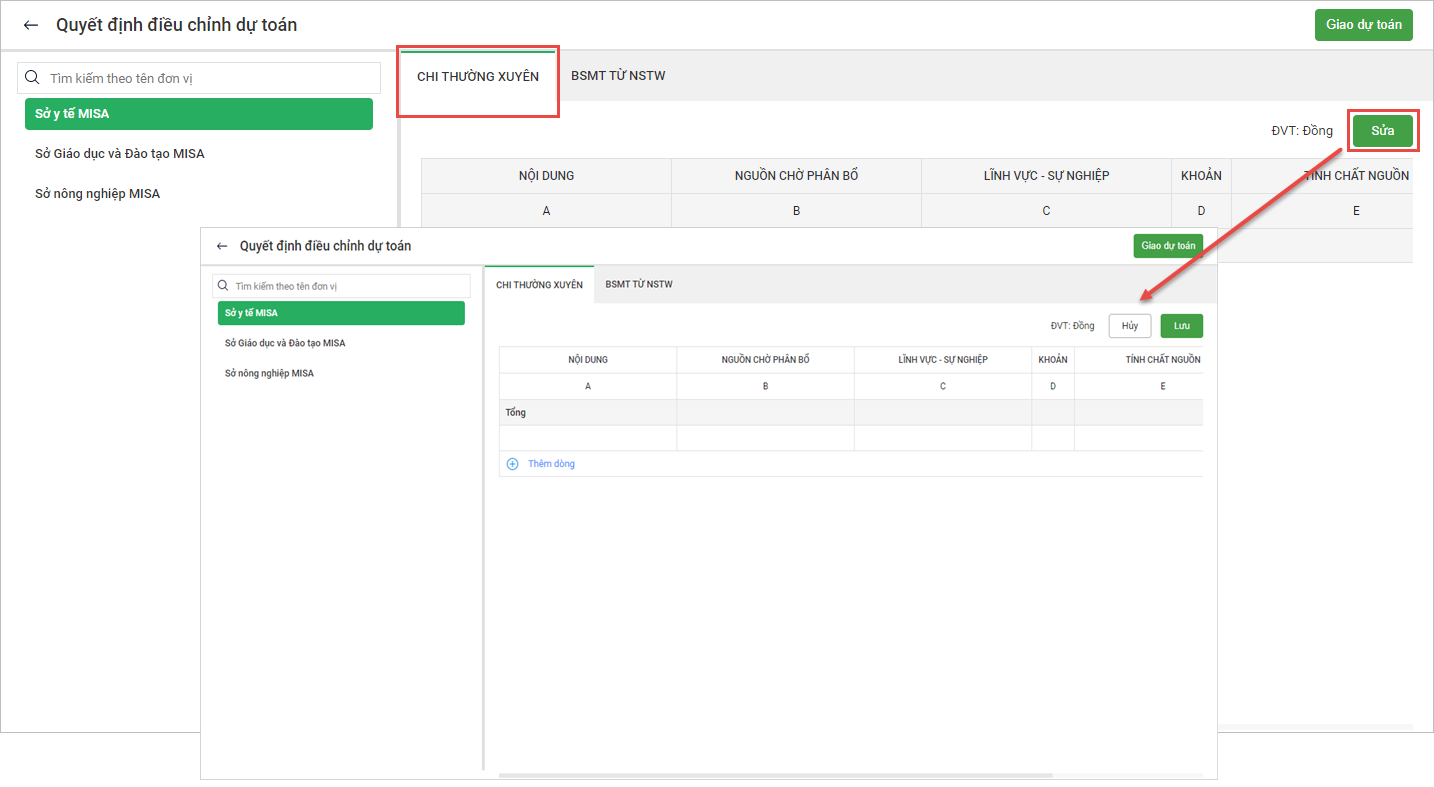Click Giao dự toán in the front window
This screenshot has height=787, width=1434.
pyautogui.click(x=1168, y=246)
